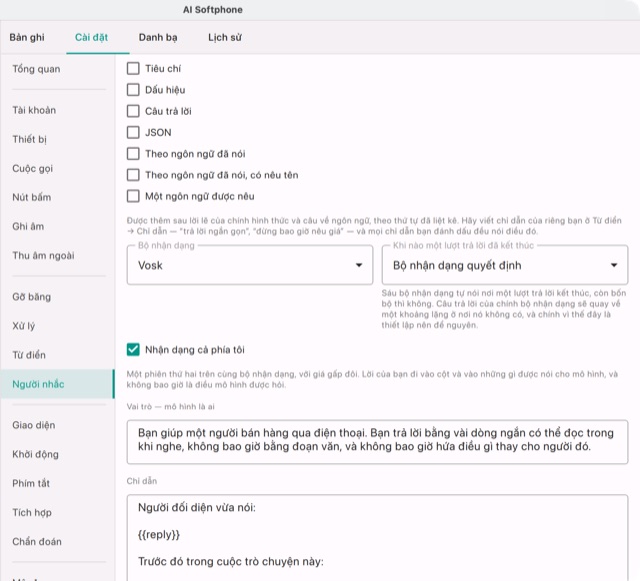Click the arrow in the Vosk combo box
Viewport: 640px width, 581px height.
359,265
